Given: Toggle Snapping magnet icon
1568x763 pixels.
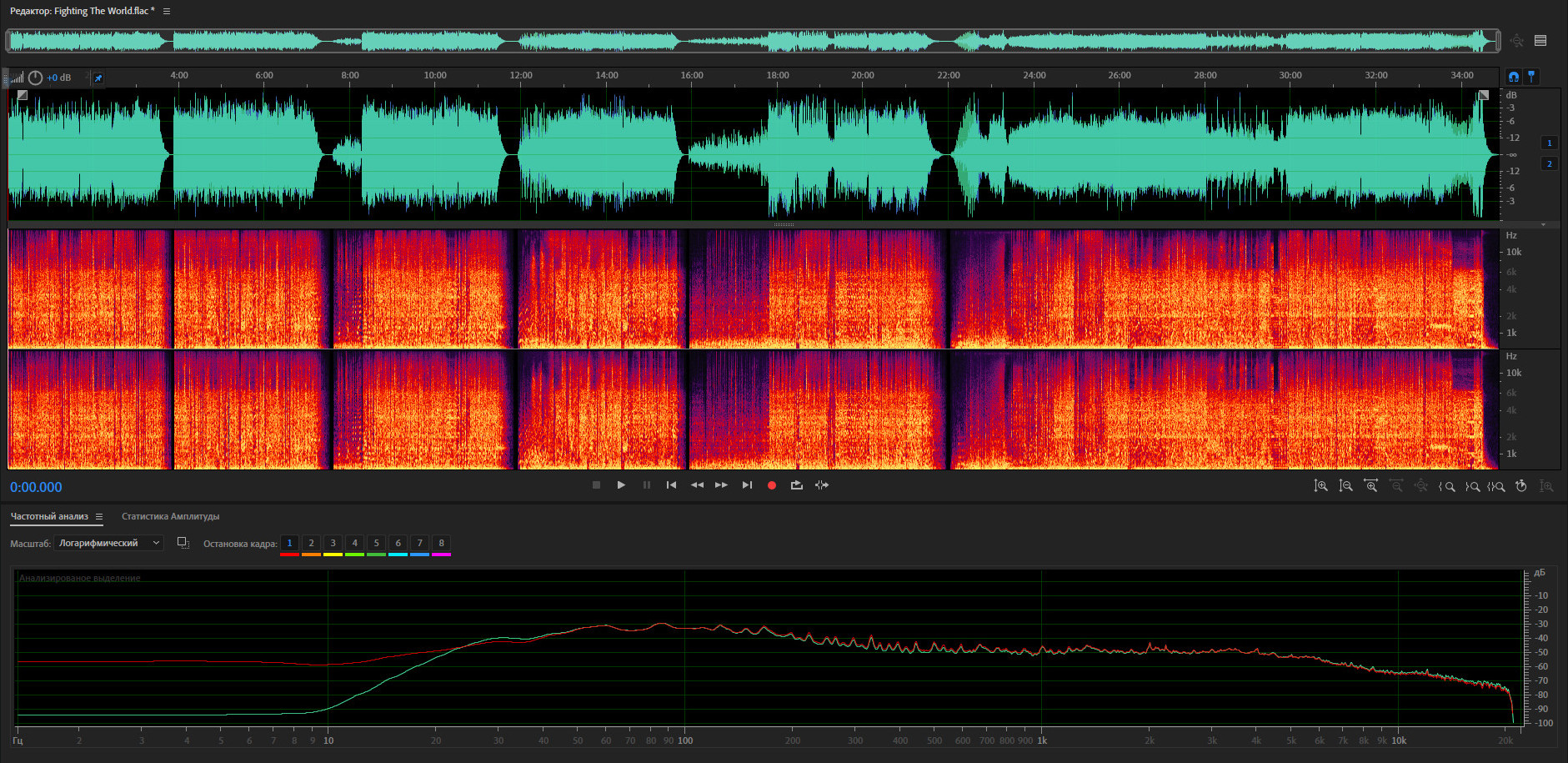Looking at the screenshot, I should (x=1514, y=77).
